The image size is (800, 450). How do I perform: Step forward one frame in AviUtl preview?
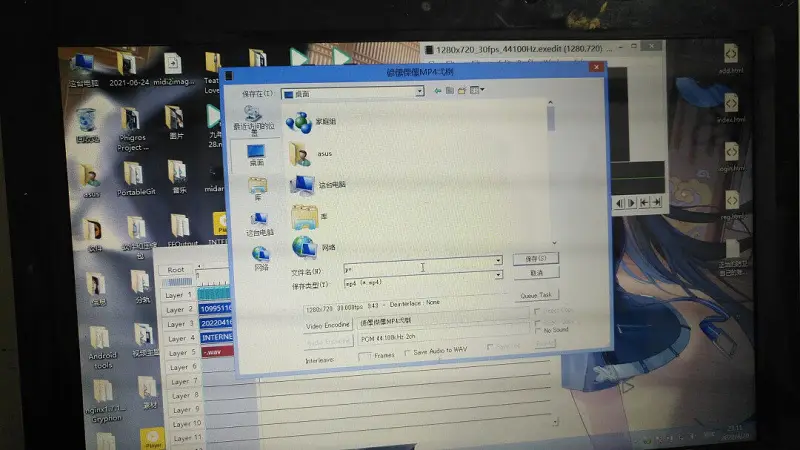tap(632, 203)
